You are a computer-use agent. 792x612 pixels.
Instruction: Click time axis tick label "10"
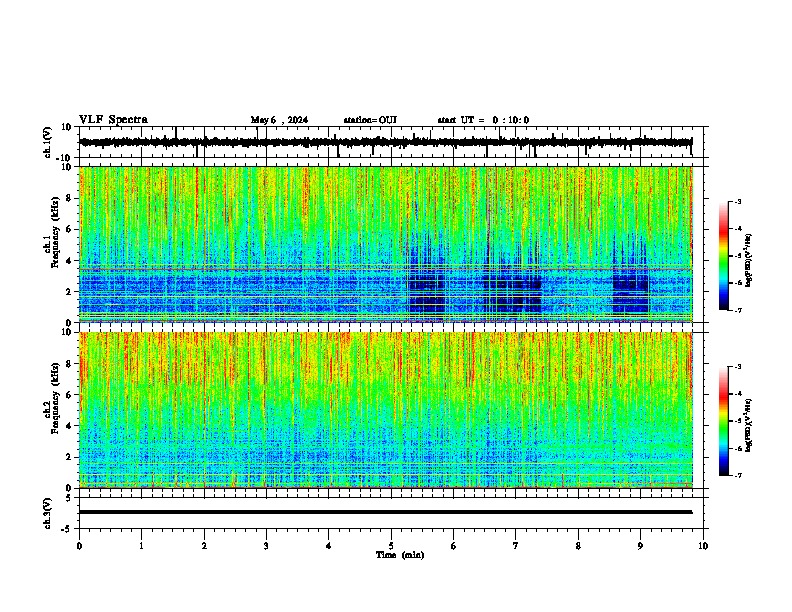tap(703, 546)
